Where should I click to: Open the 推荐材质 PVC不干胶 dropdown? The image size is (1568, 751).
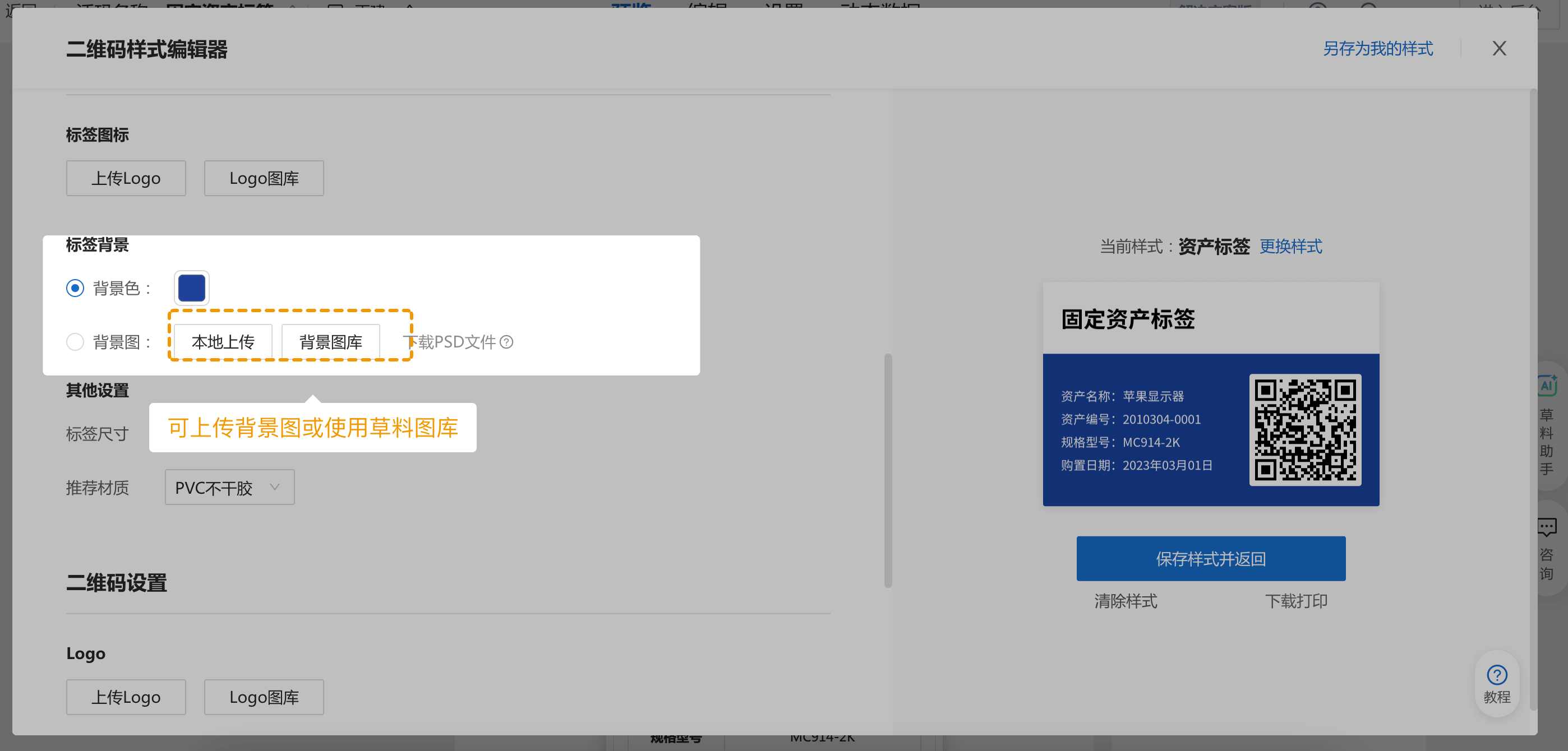pos(229,487)
